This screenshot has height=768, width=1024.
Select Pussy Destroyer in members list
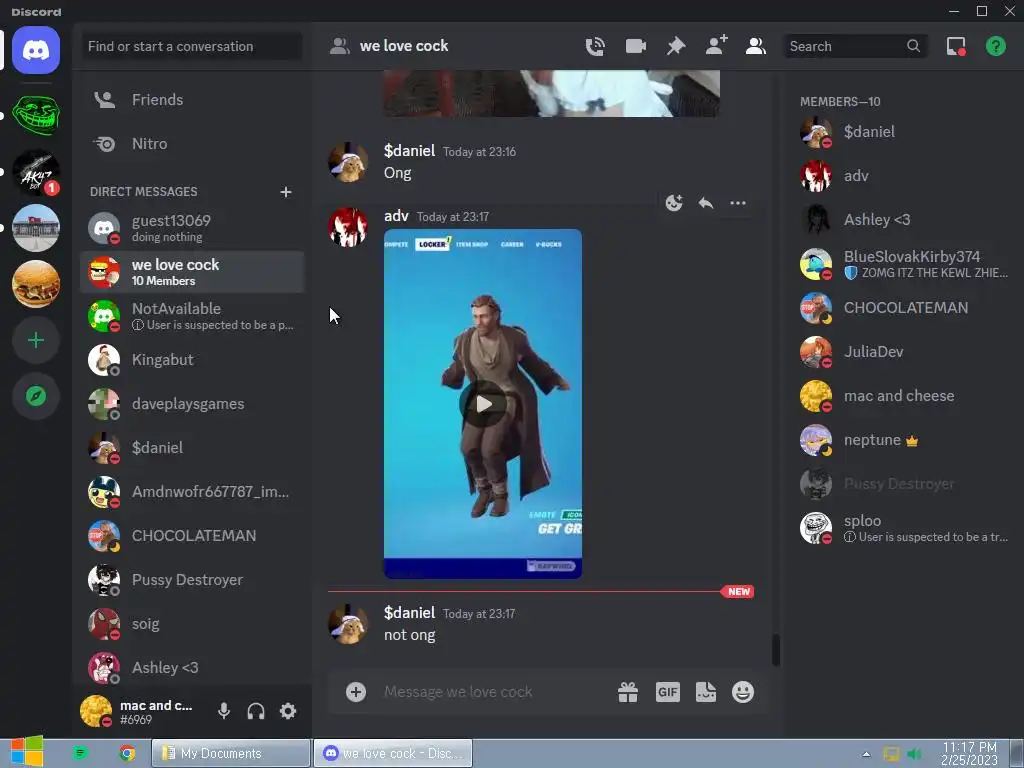(904, 484)
